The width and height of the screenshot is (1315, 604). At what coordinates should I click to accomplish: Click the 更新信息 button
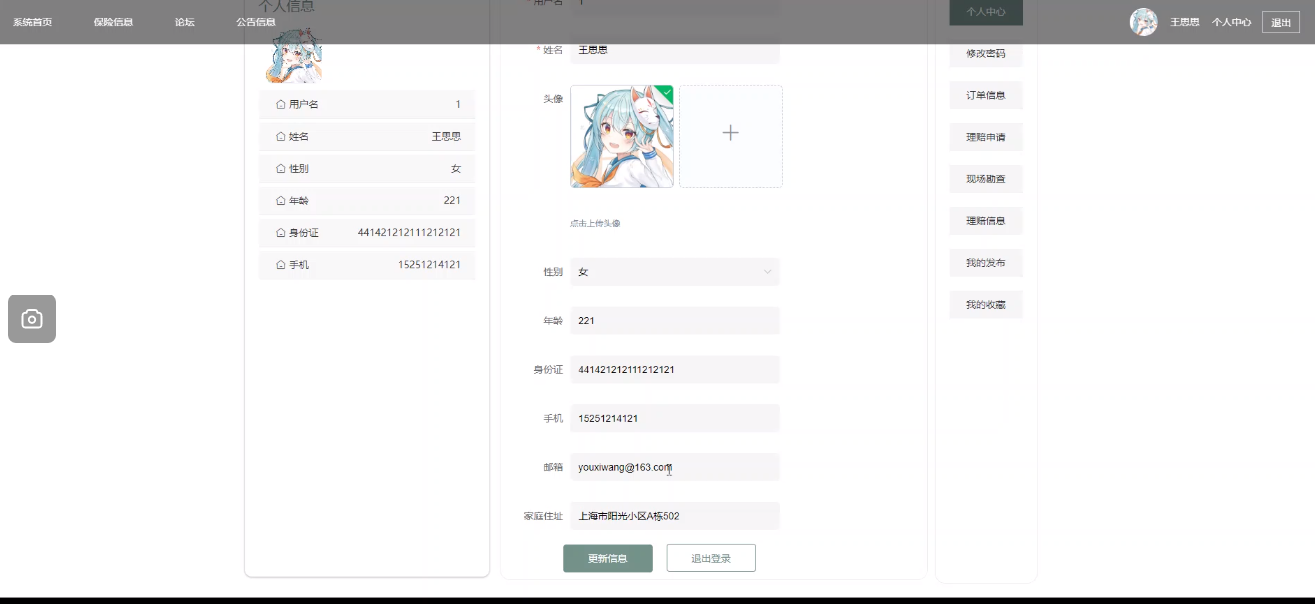tap(608, 558)
